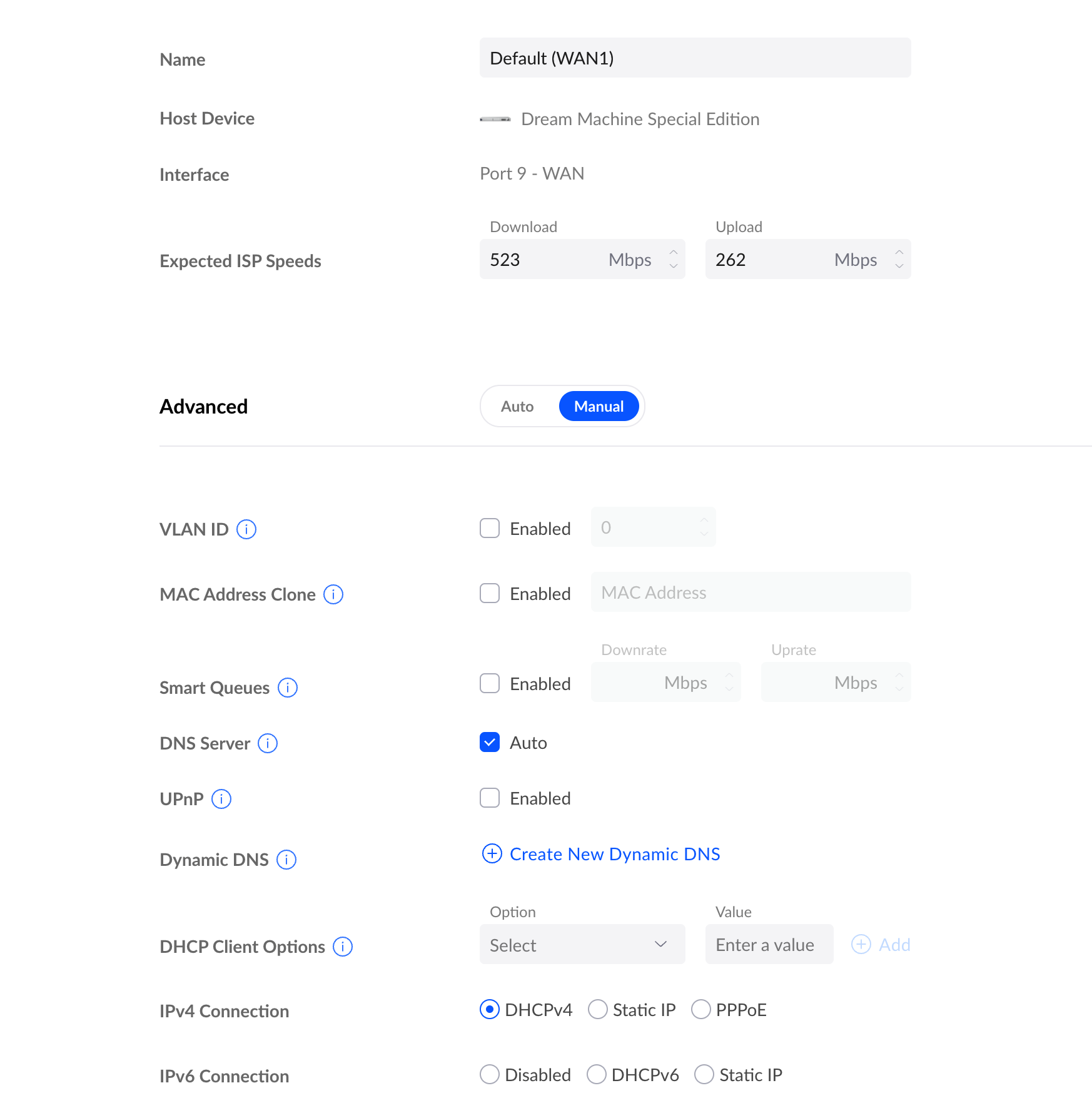Click the Name input field
Screen dimensions: 1092x1093
(695, 58)
